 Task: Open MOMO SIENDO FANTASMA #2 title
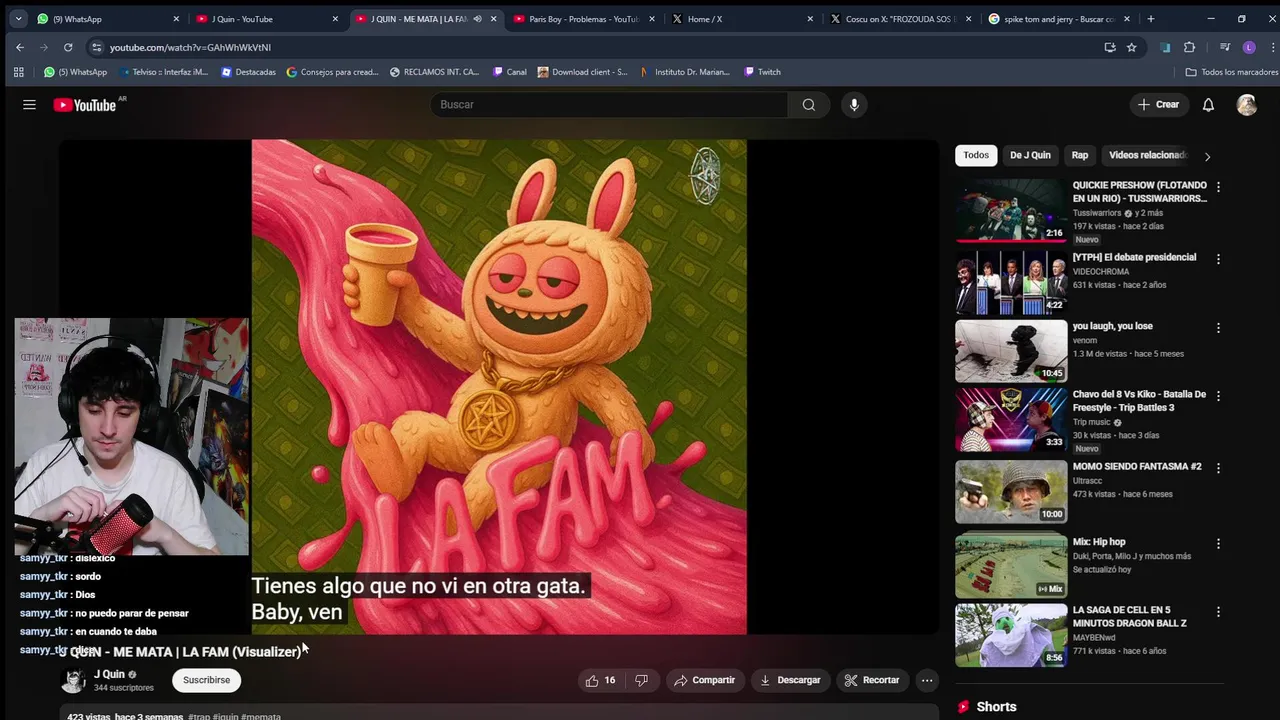pos(1137,466)
